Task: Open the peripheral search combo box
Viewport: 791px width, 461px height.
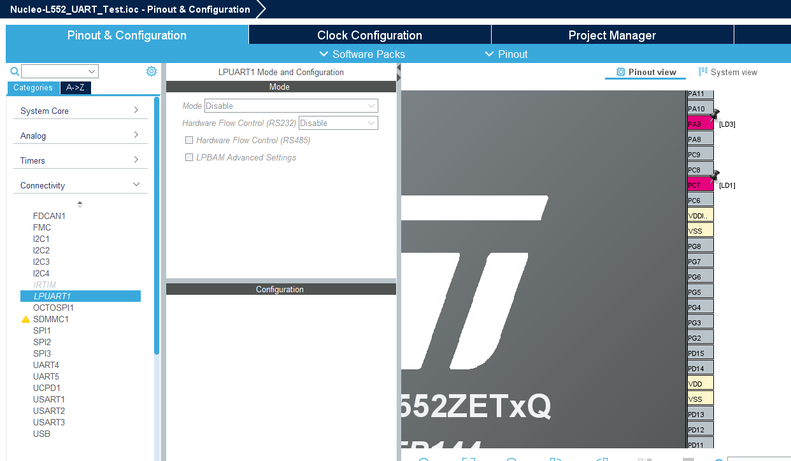Action: 60,71
